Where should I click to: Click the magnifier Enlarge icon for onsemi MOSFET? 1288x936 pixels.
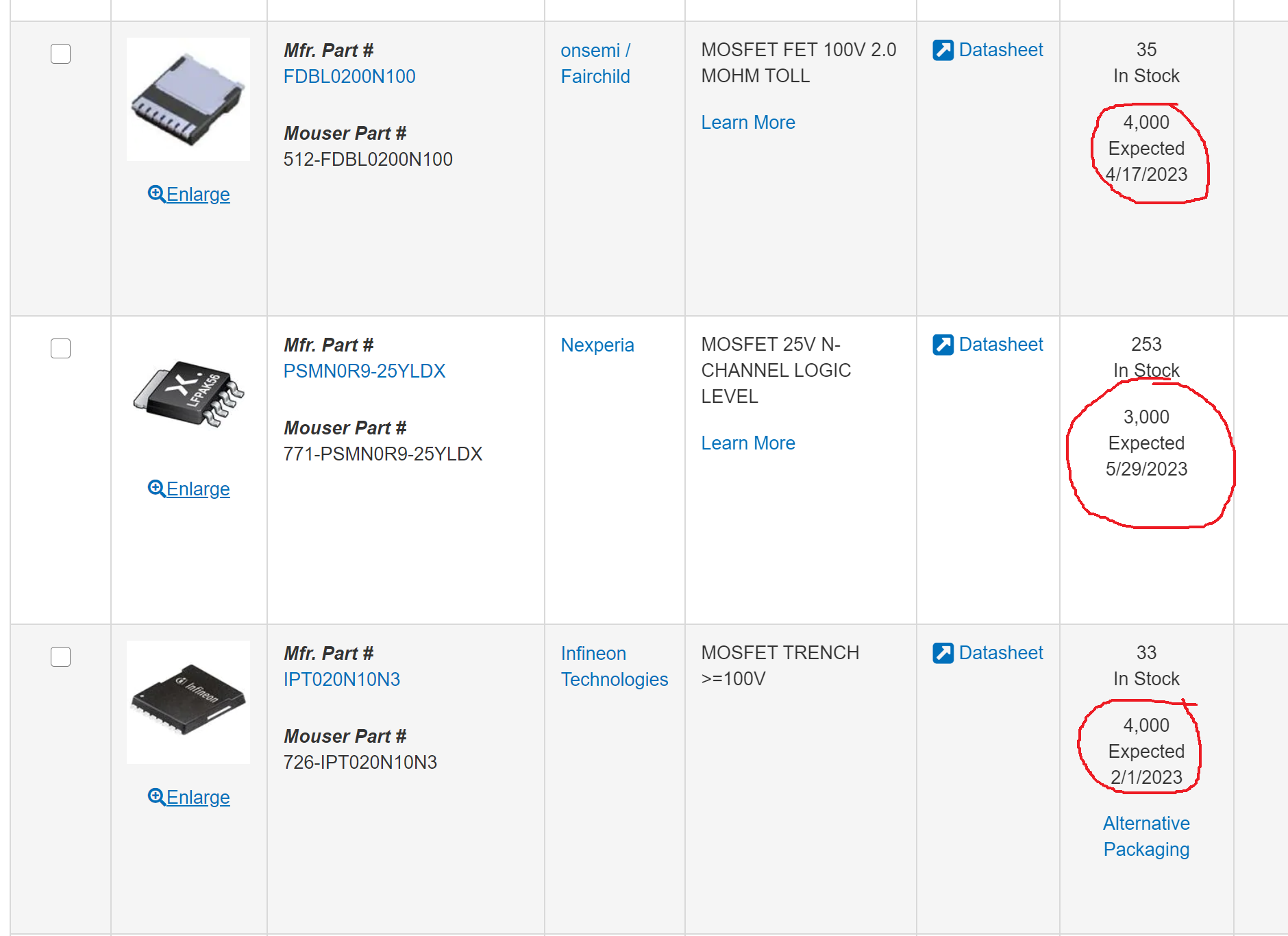click(x=156, y=194)
